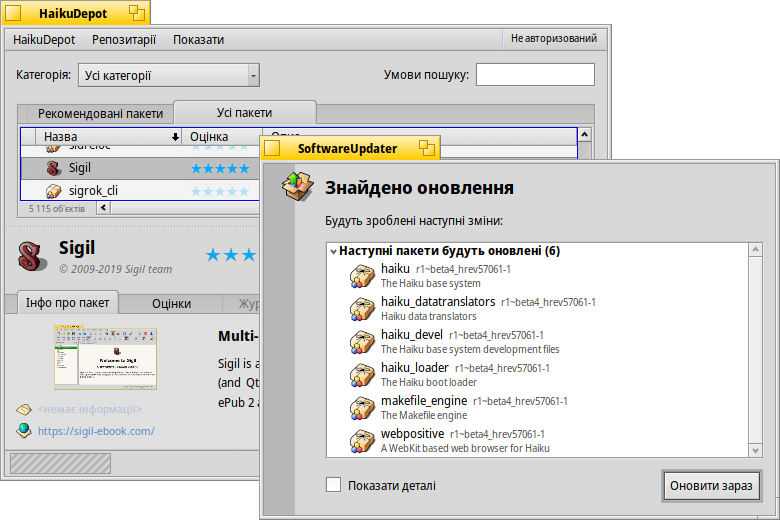The width and height of the screenshot is (780, 520).
Task: Select the 'Sigil' row name
Action: click(80, 168)
